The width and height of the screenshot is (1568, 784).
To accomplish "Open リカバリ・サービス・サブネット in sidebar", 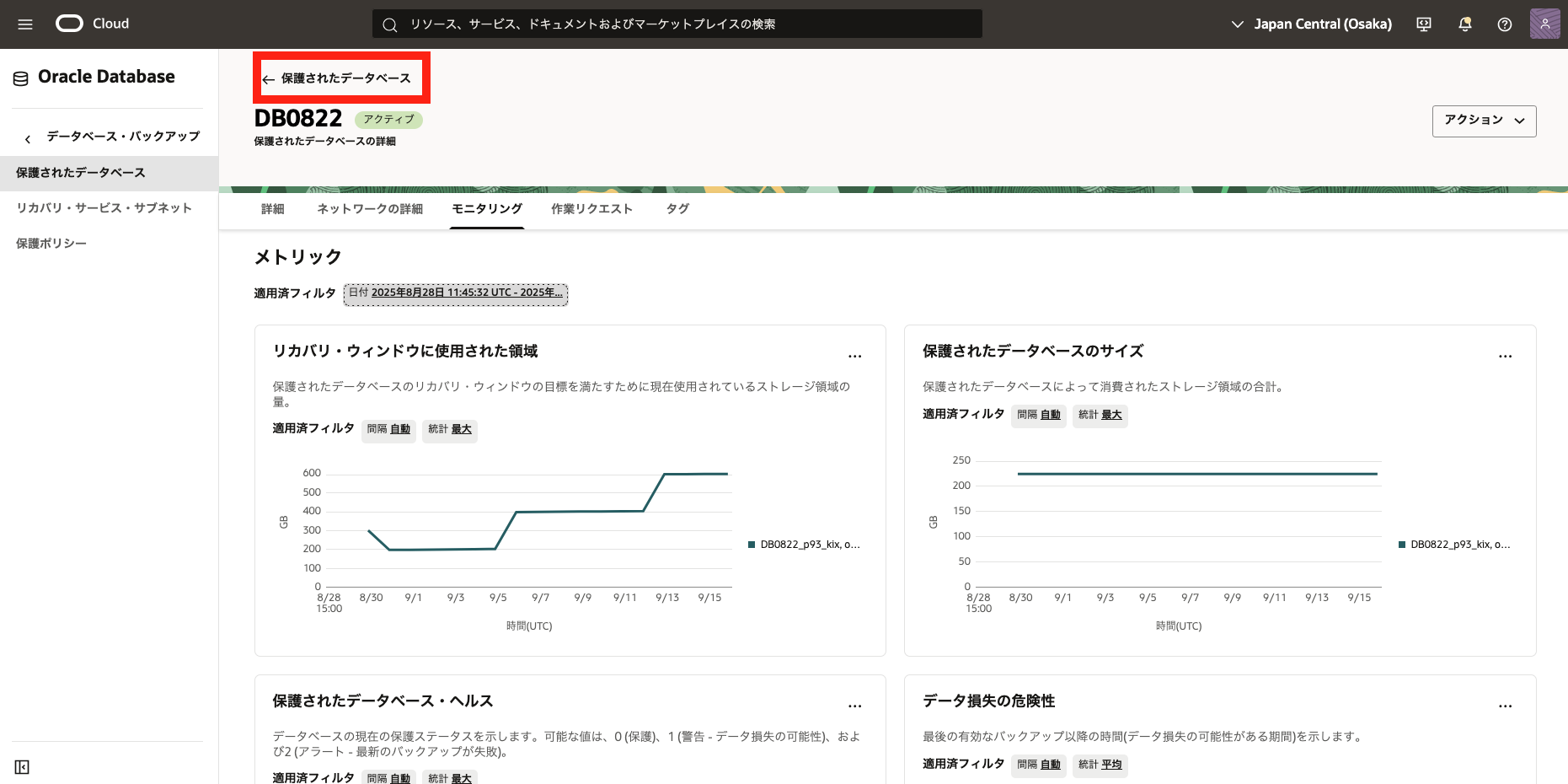I will [x=104, y=208].
